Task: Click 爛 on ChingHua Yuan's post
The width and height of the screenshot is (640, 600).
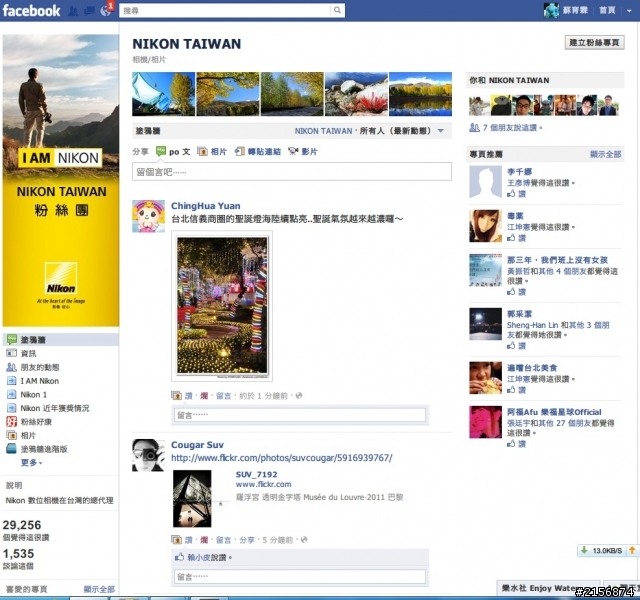Action: [x=204, y=396]
